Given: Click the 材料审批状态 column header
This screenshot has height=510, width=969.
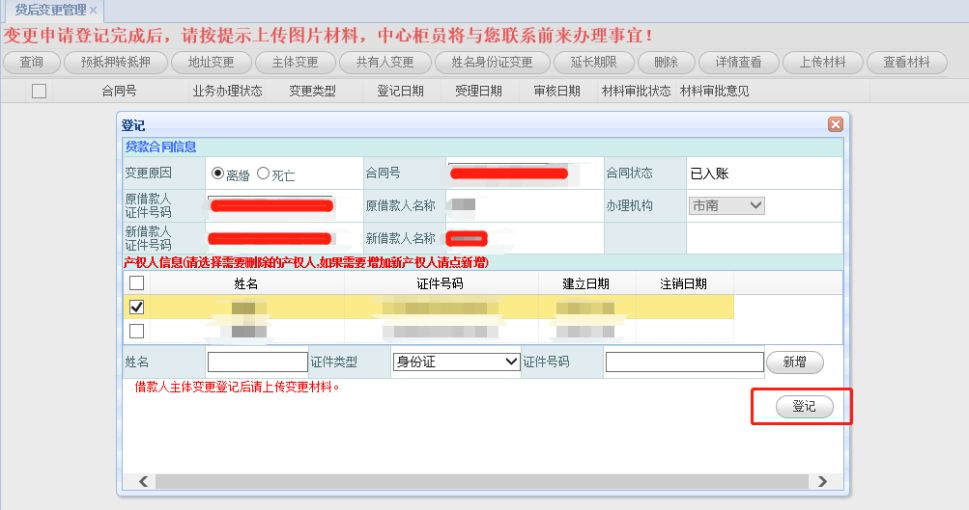Looking at the screenshot, I should point(636,91).
